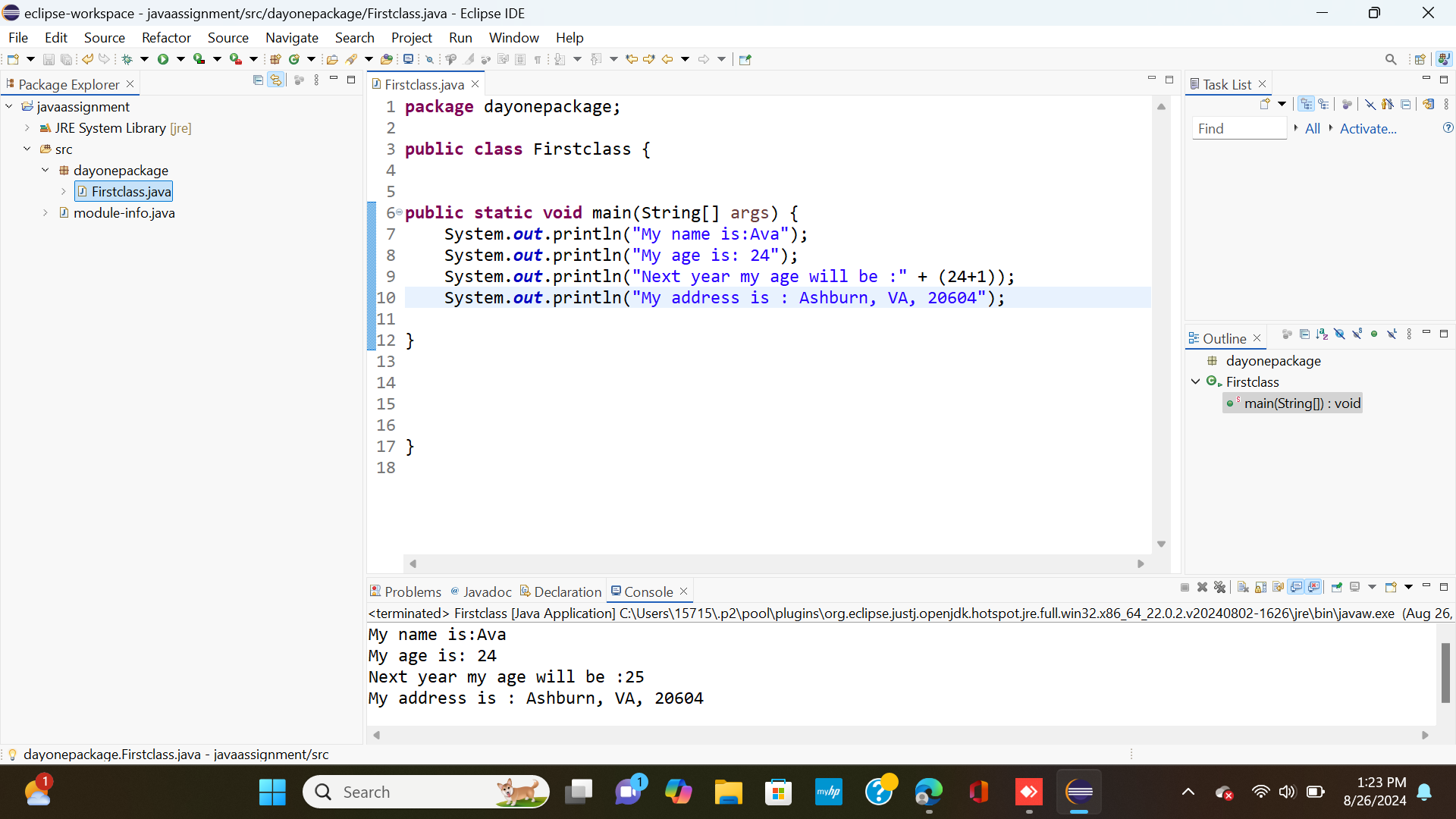This screenshot has height=819, width=1456.
Task: Click the Debug bug icon
Action: tap(127, 59)
